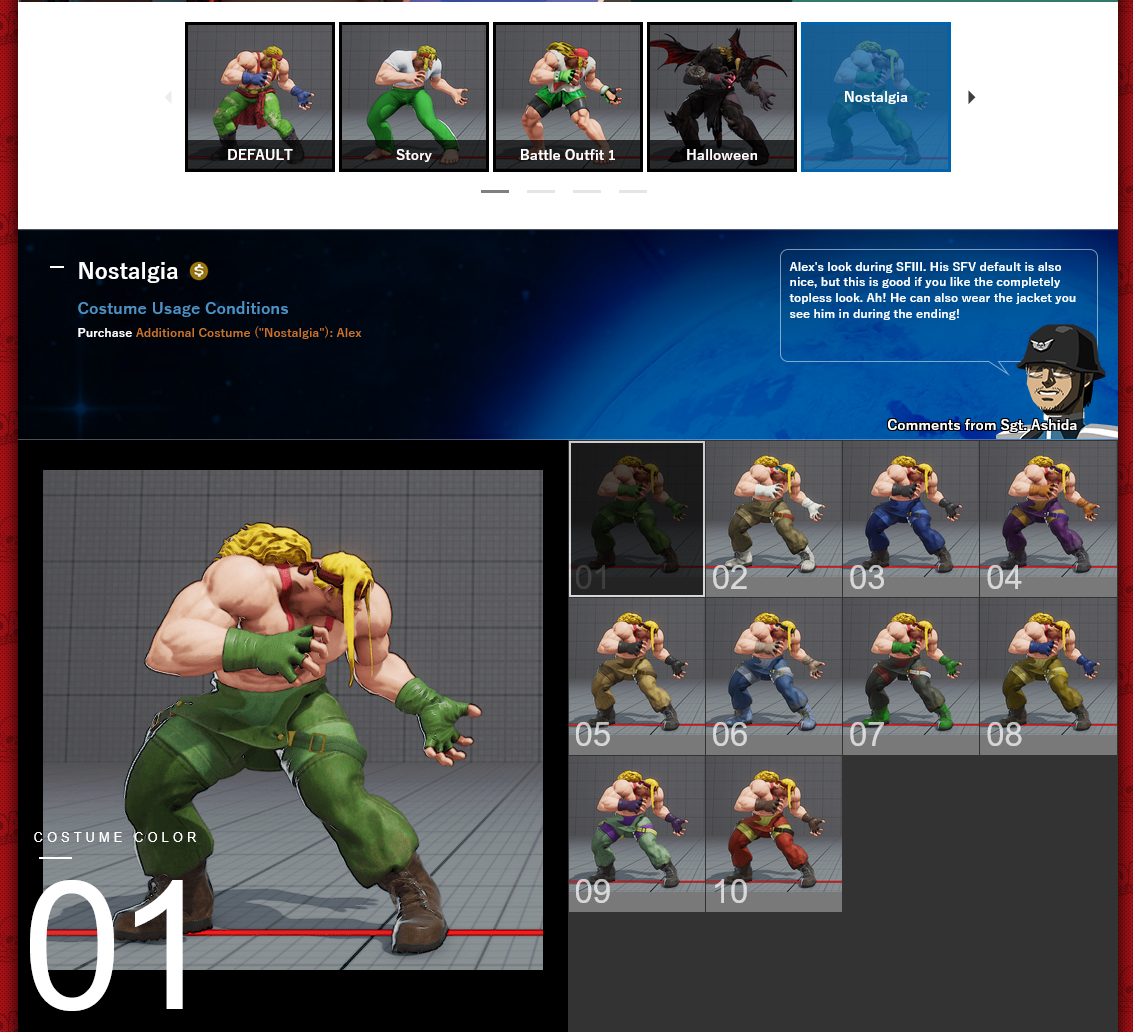Select the DEFAULT costume thumbnail
Image resolution: width=1133 pixels, height=1032 pixels.
click(x=259, y=97)
